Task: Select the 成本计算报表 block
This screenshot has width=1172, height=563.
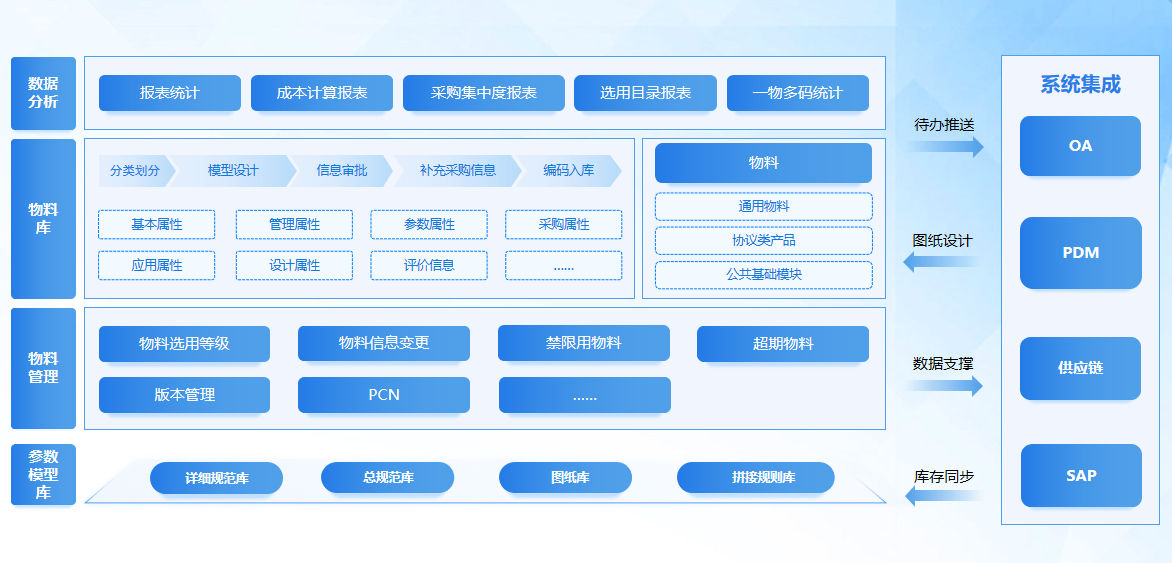Action: (321, 93)
